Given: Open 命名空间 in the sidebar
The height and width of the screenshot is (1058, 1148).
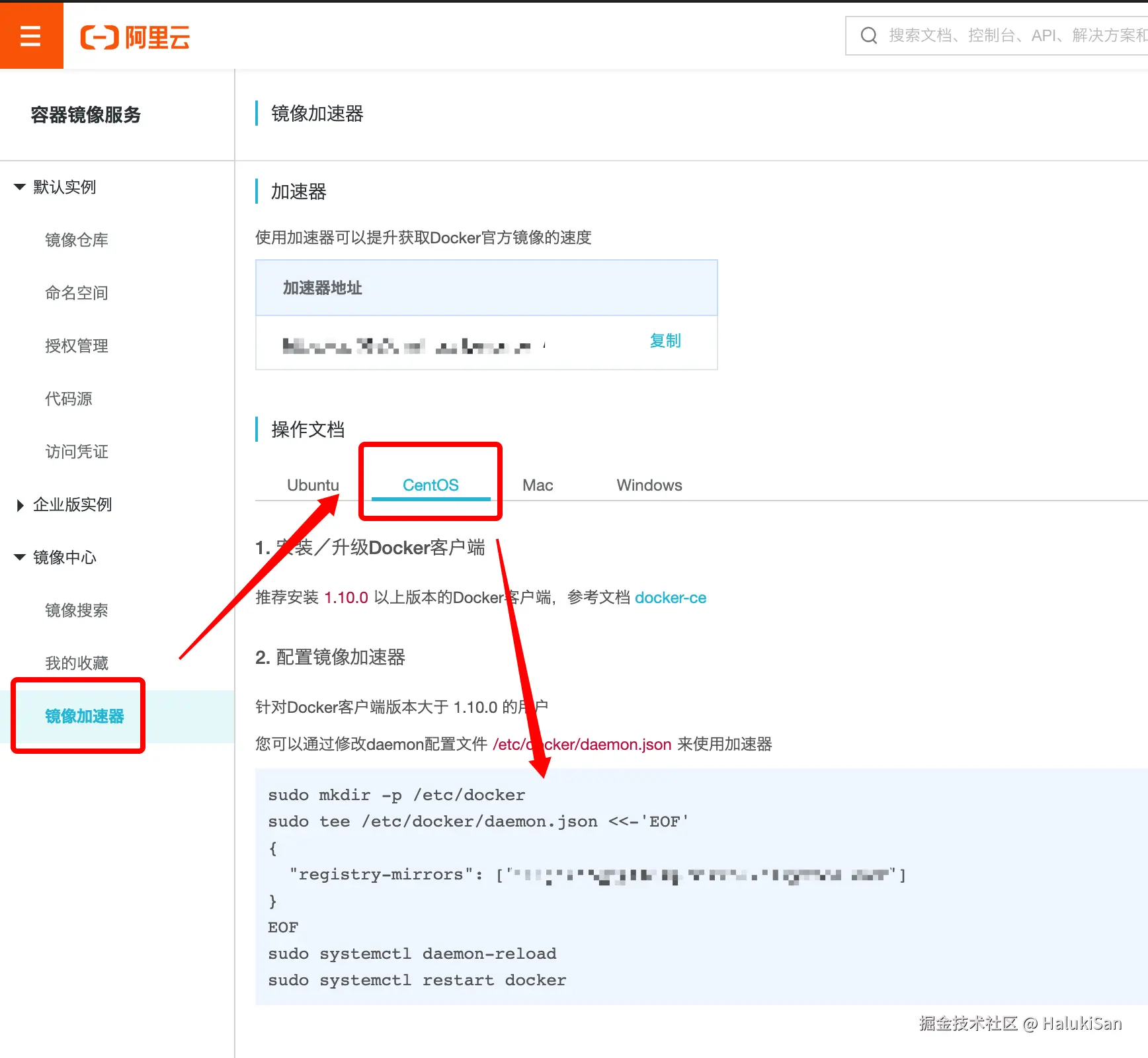Looking at the screenshot, I should pos(77,293).
